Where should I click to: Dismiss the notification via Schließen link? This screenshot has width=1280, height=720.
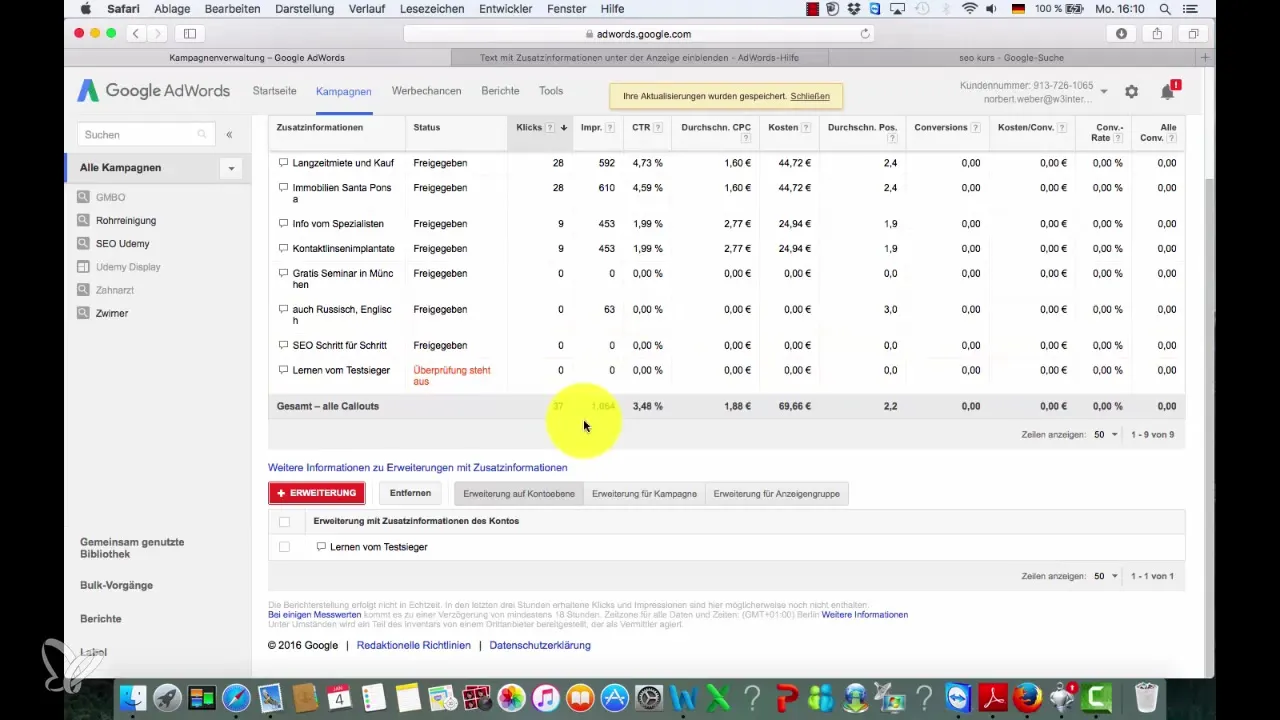[x=810, y=97]
